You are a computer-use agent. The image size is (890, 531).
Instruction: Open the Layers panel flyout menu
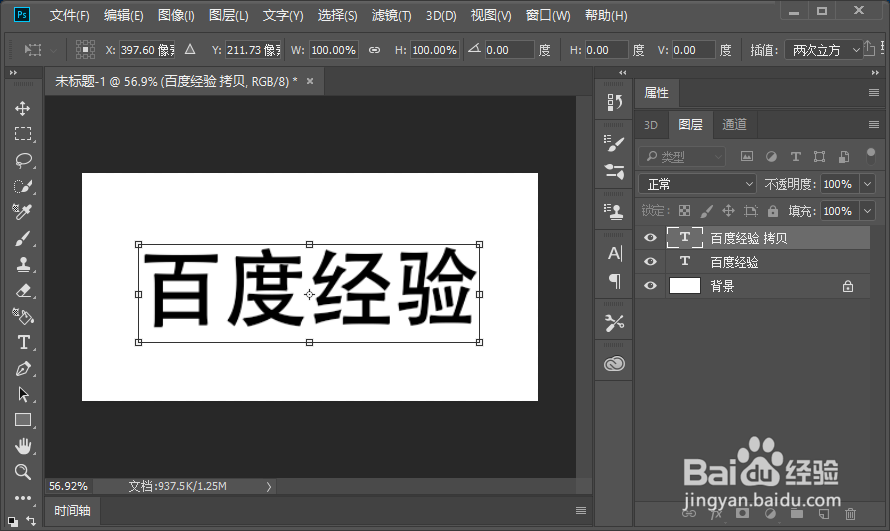(874, 124)
